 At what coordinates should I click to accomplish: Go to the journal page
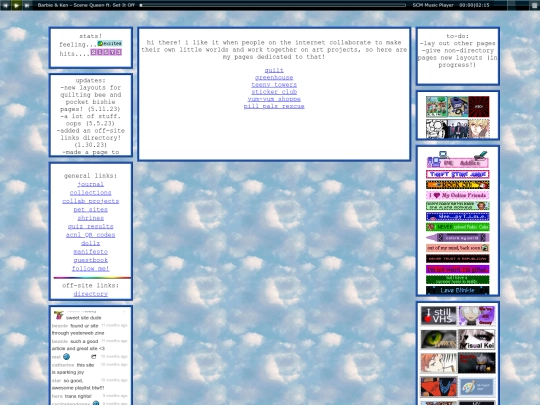click(x=91, y=184)
